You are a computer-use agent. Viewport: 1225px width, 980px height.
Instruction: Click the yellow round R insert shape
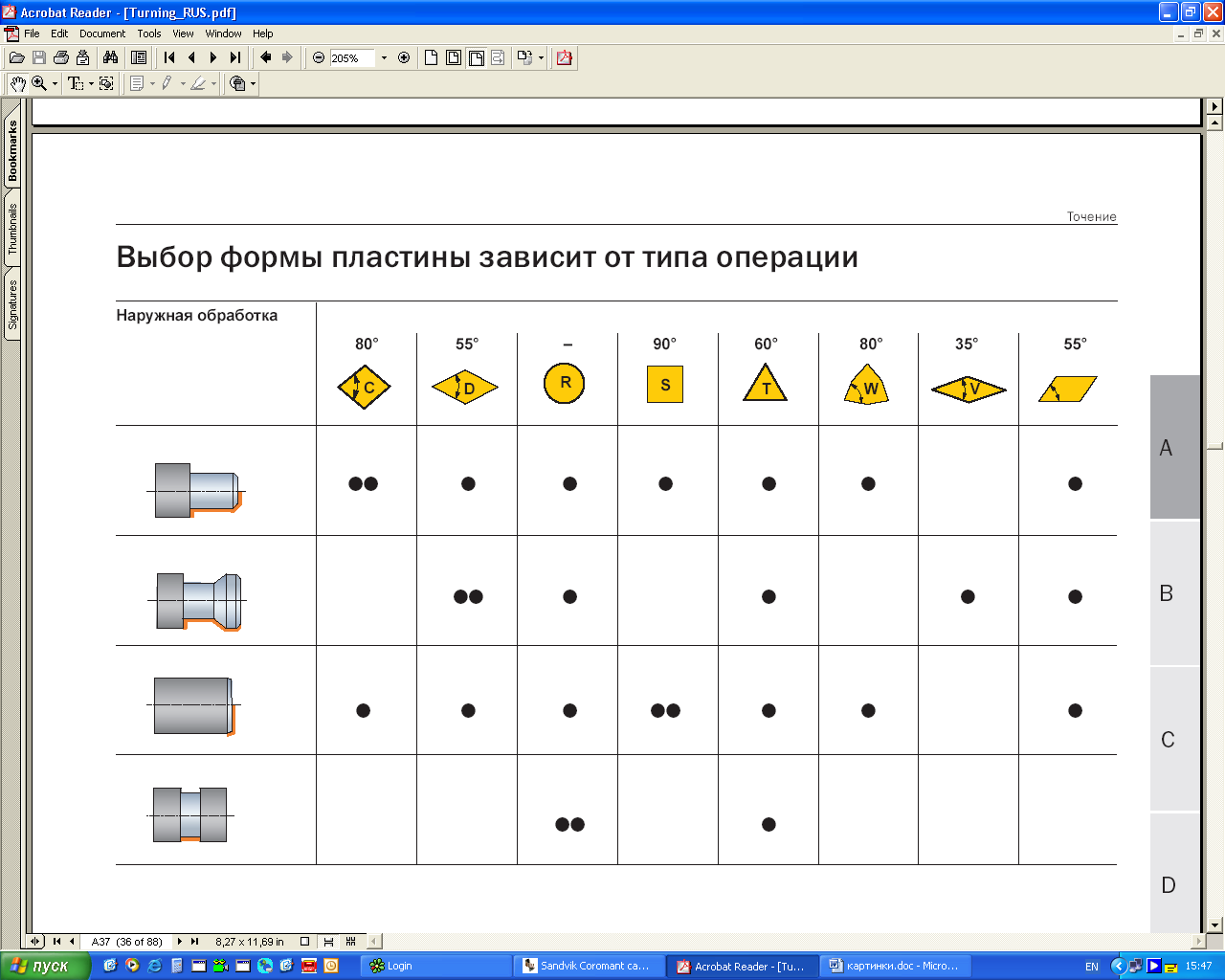[565, 383]
